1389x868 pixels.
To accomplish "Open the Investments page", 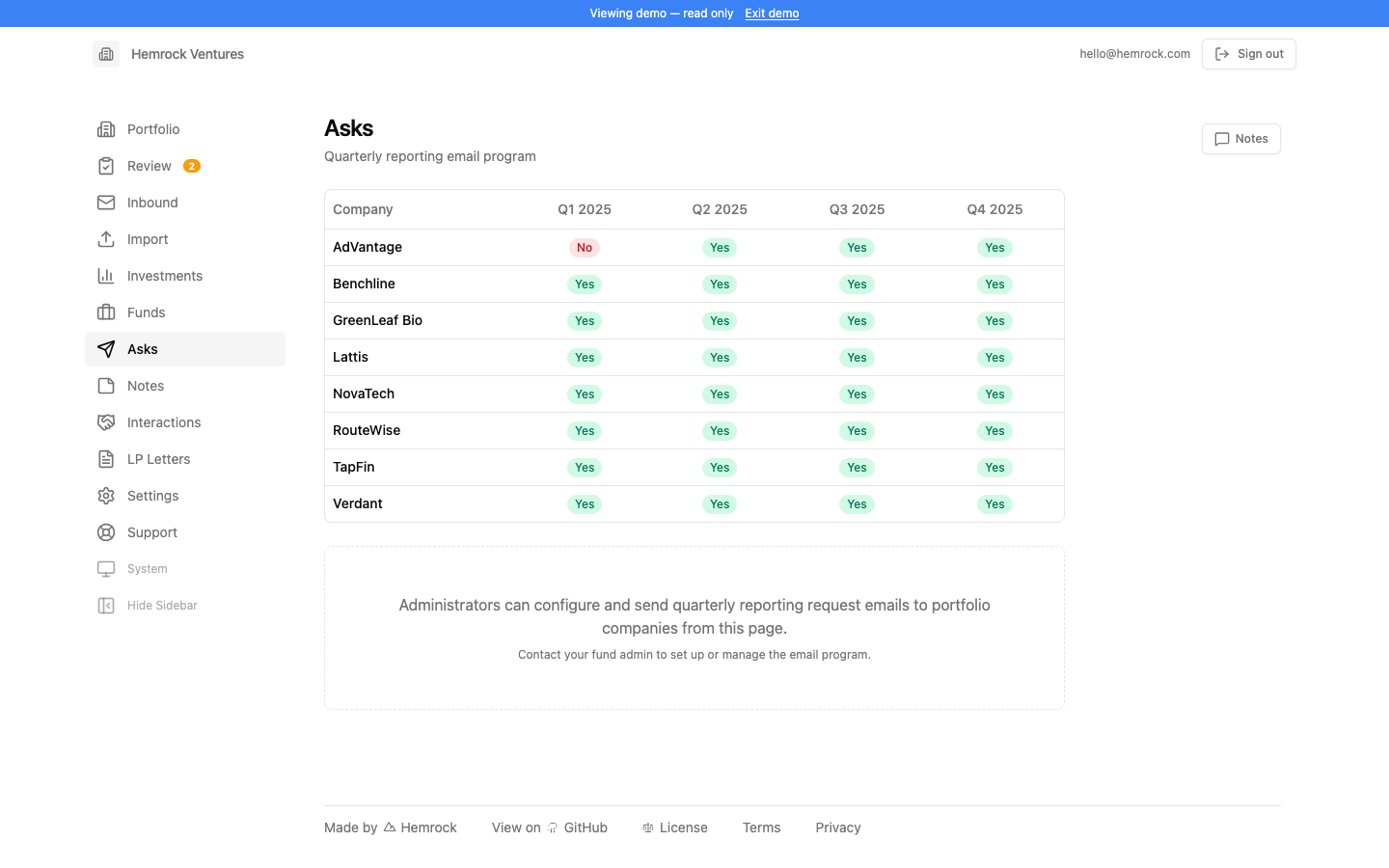I will point(185,276).
